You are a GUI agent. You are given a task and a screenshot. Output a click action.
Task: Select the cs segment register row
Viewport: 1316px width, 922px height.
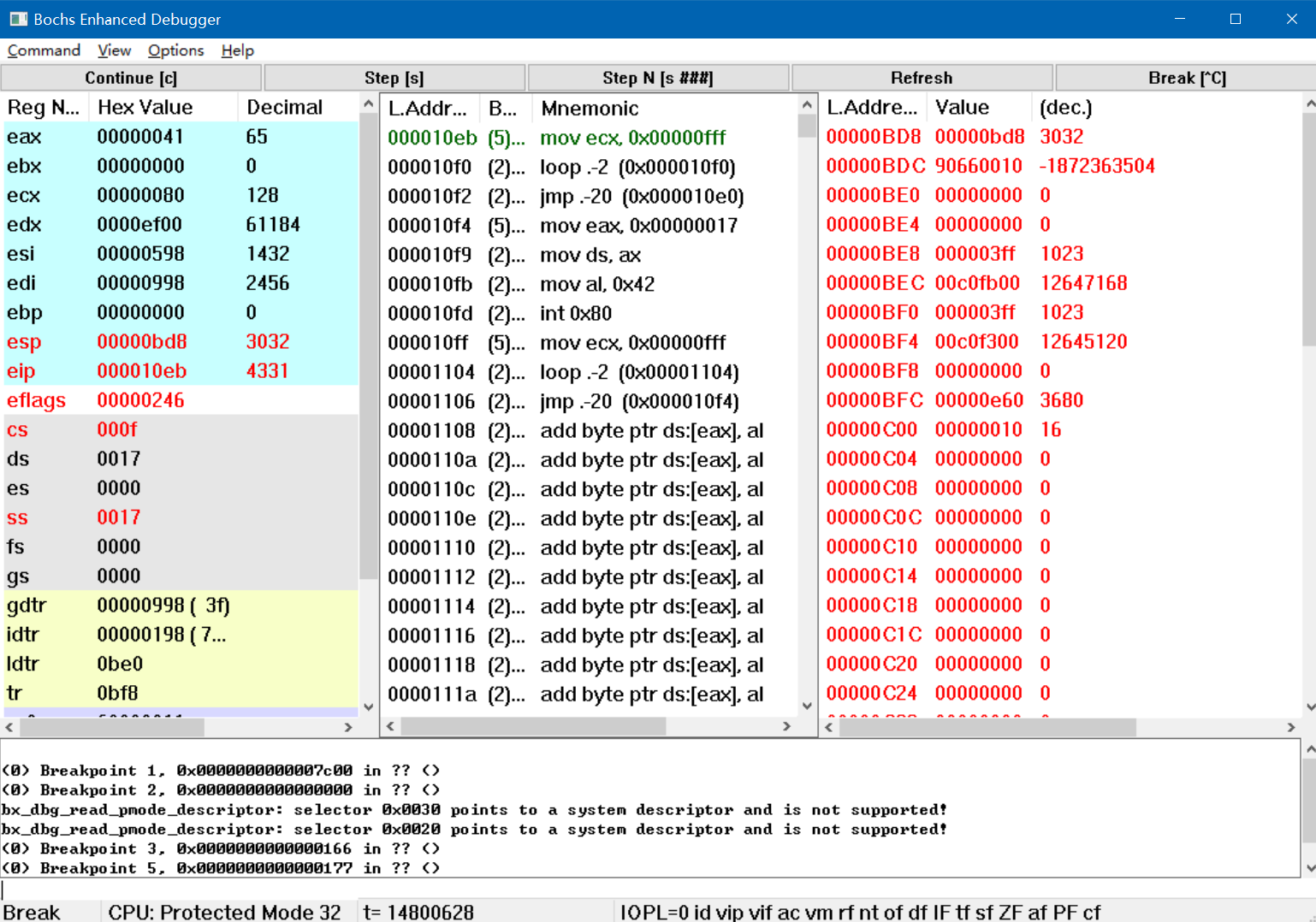181,429
